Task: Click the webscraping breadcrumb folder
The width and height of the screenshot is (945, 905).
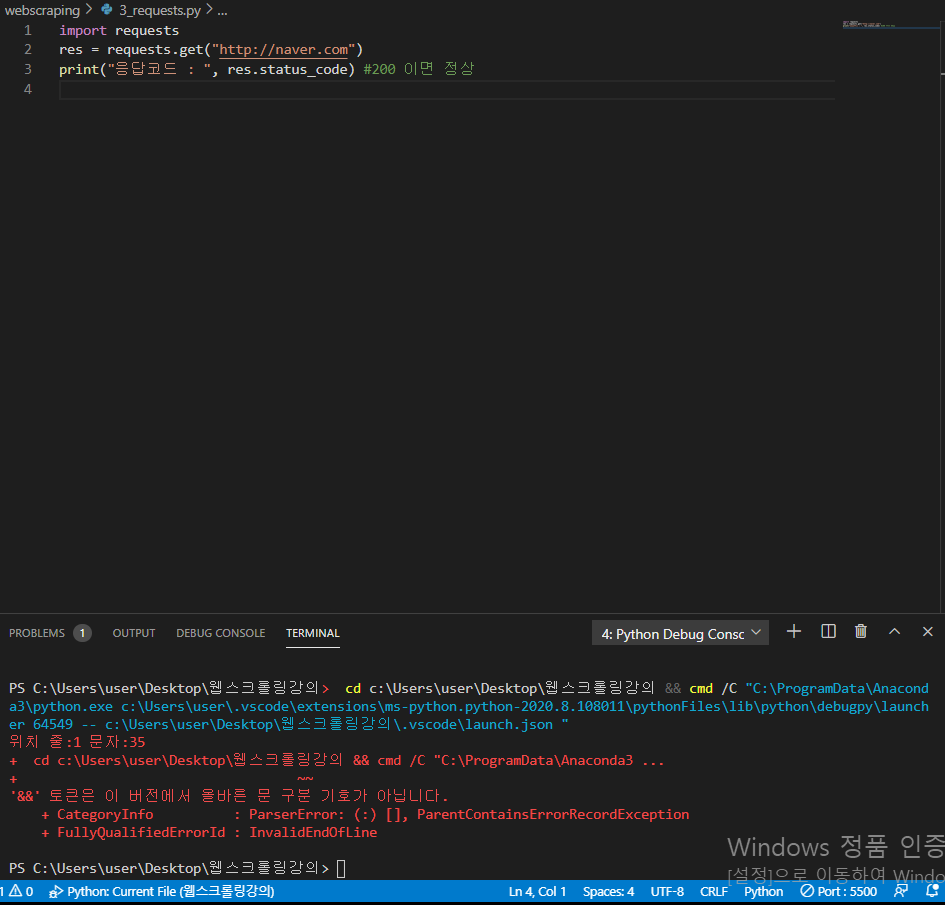Action: (42, 10)
